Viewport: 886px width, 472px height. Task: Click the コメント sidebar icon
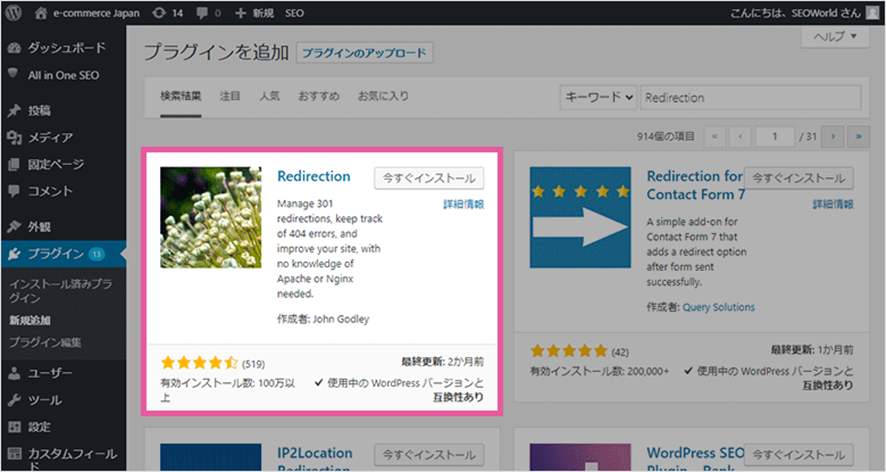(14, 191)
